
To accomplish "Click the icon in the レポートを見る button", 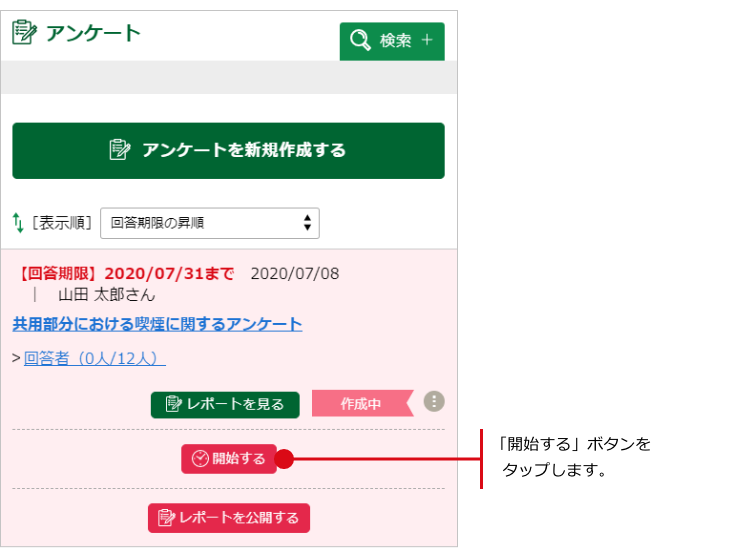I will pyautogui.click(x=173, y=404).
